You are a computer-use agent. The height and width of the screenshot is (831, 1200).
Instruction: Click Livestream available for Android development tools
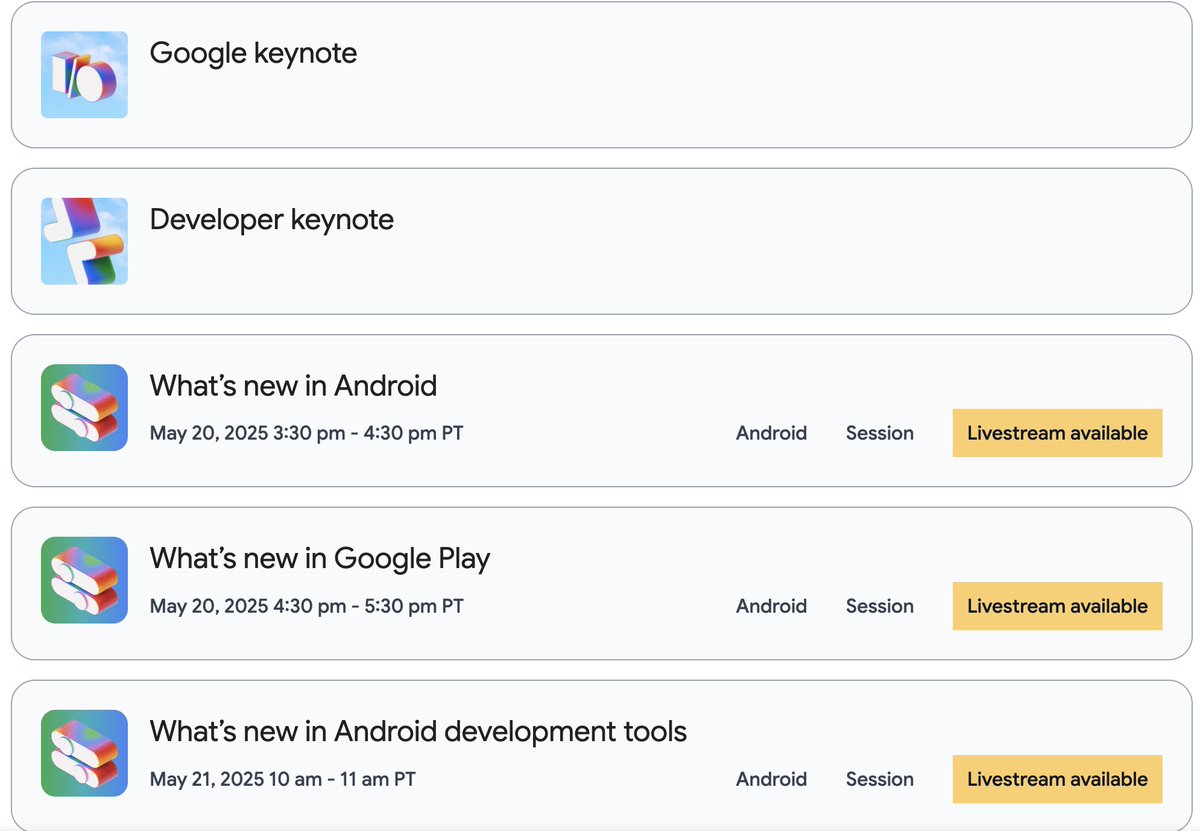point(1057,779)
